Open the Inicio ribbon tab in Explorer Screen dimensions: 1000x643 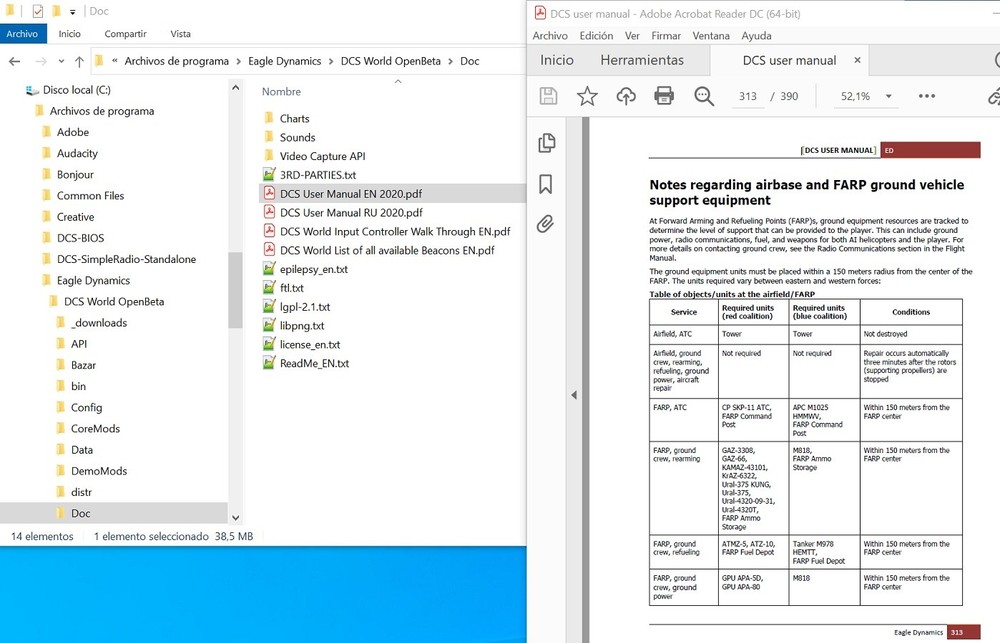click(x=70, y=34)
